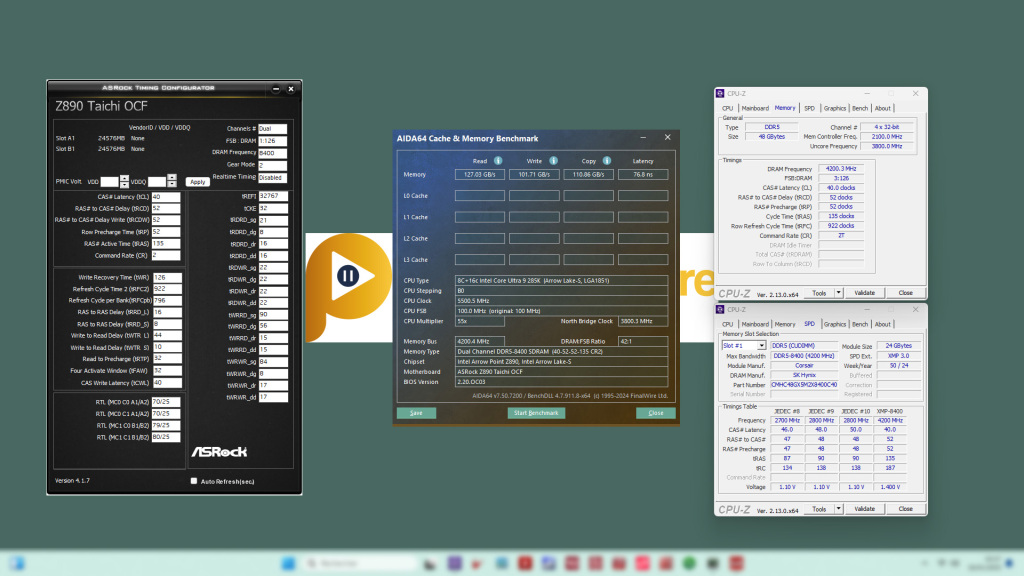Open Mainboard tab in CPU-Z SPD window
Image resolution: width=1024 pixels, height=576 pixels.
coord(755,325)
